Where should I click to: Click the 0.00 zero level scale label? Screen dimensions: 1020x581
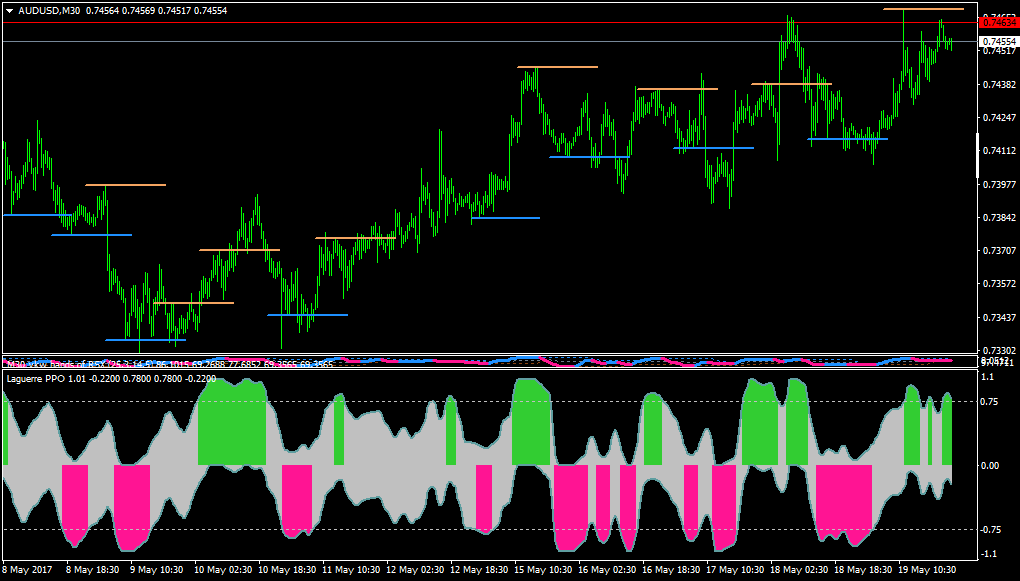(990, 466)
